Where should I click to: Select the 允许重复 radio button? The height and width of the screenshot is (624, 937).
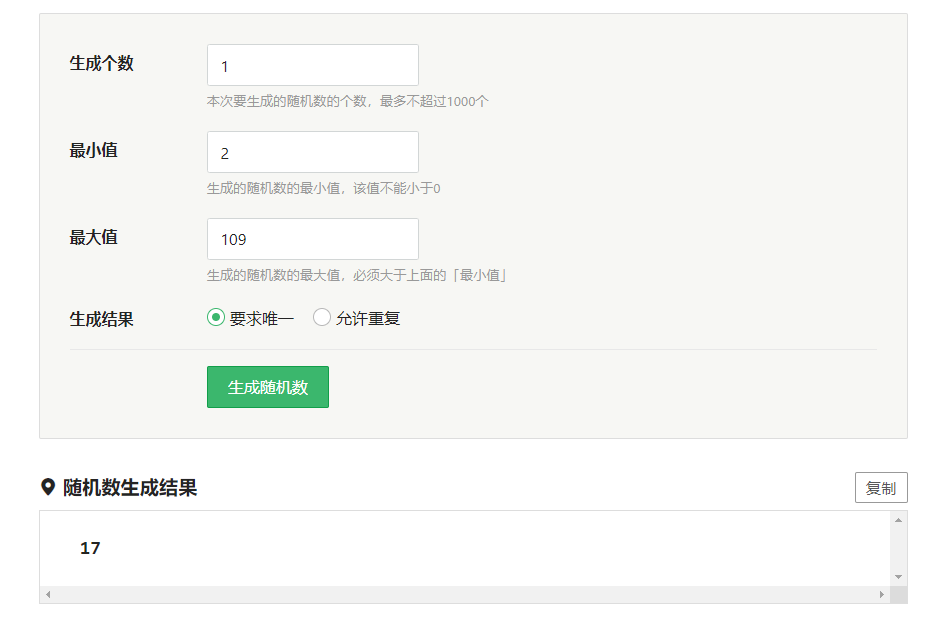pyautogui.click(x=321, y=317)
